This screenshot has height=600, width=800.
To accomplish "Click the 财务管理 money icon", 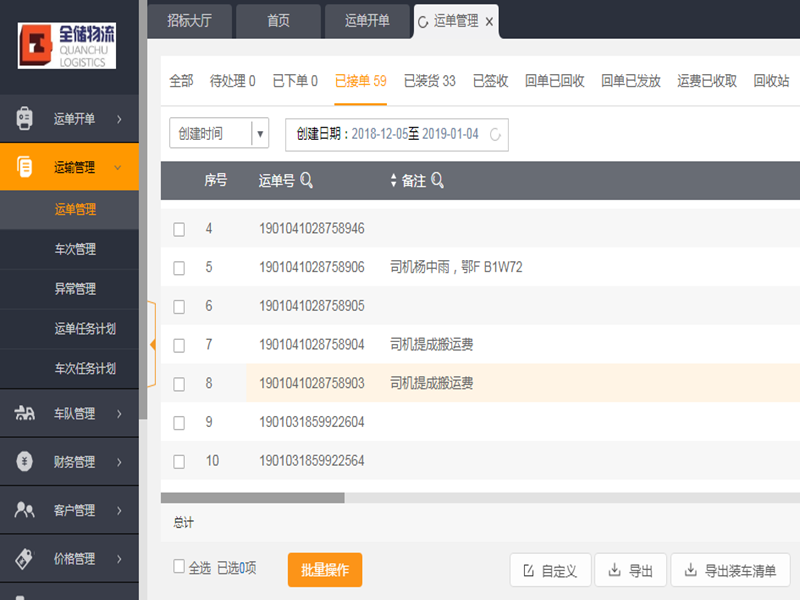I will click(23, 461).
